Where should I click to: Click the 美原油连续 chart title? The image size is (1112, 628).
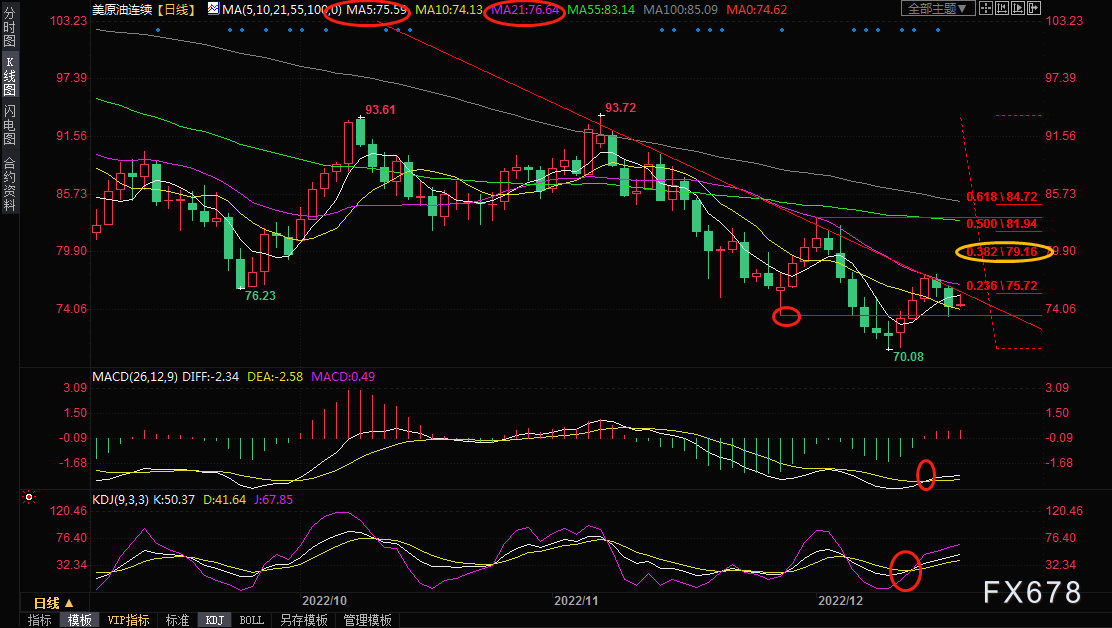[122, 9]
